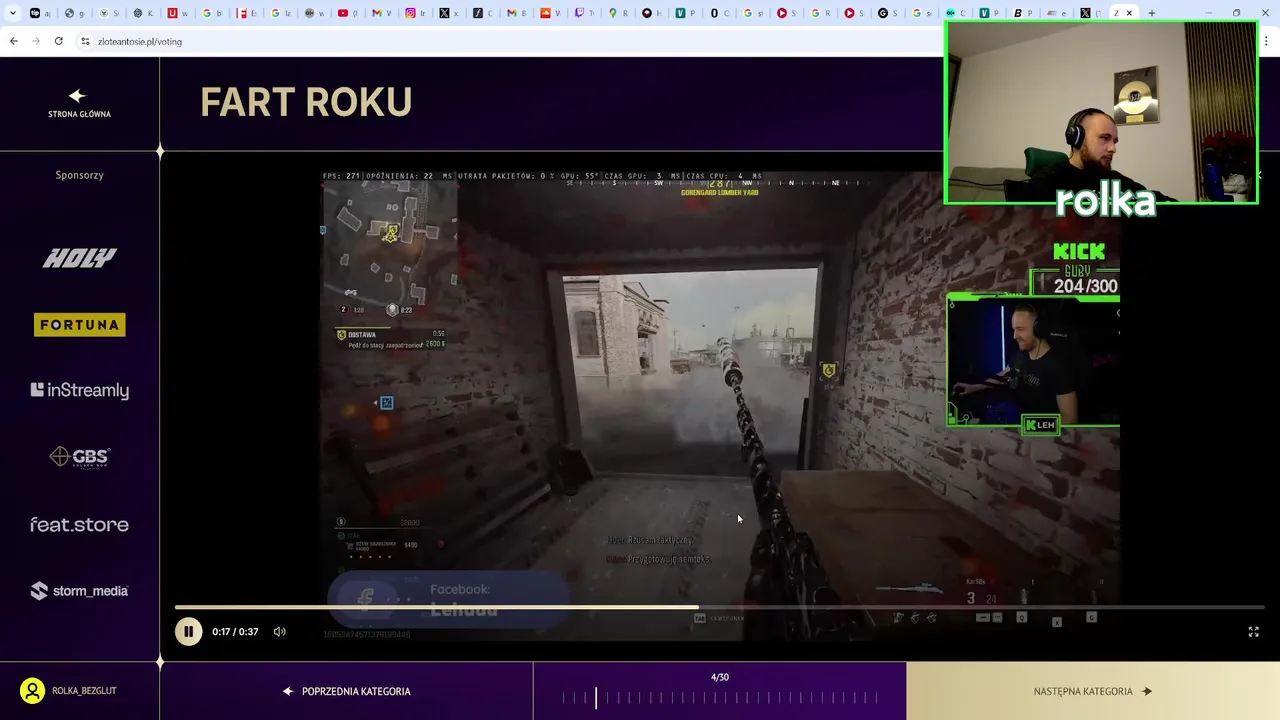
Task: Open the GBS sponsor logo
Action: [x=79, y=457]
